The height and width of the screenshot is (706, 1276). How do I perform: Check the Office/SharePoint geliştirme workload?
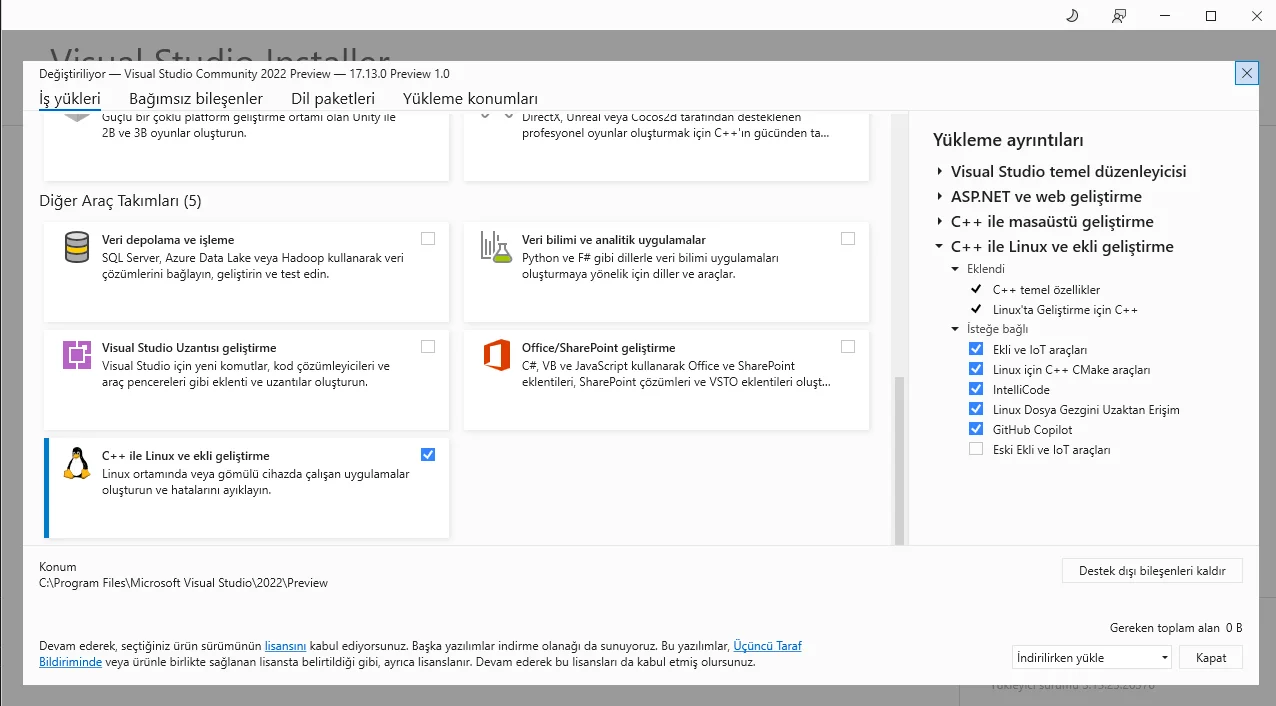[x=848, y=346]
